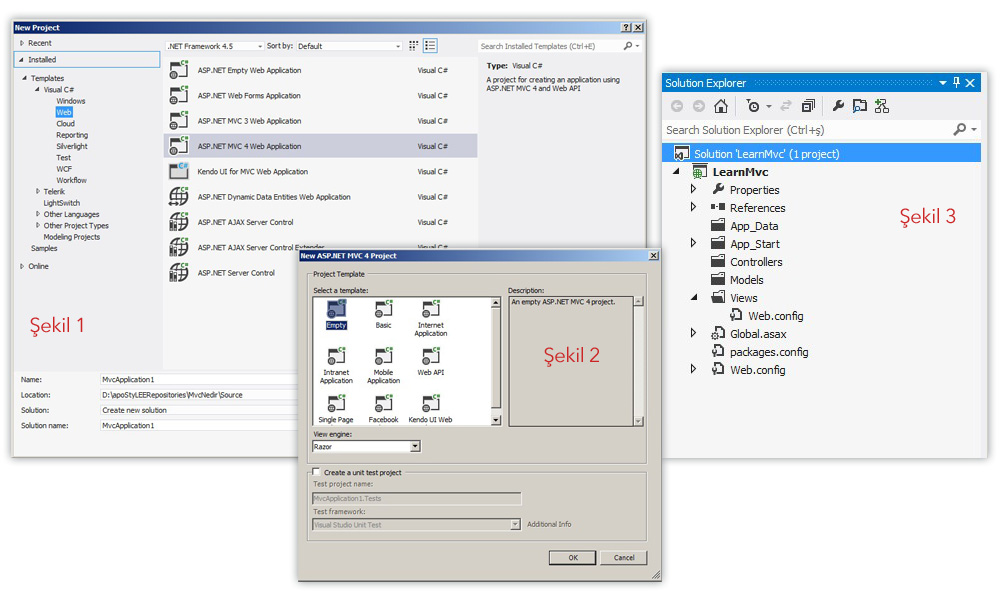Click the Back navigation arrow in Solution Explorer

(676, 105)
